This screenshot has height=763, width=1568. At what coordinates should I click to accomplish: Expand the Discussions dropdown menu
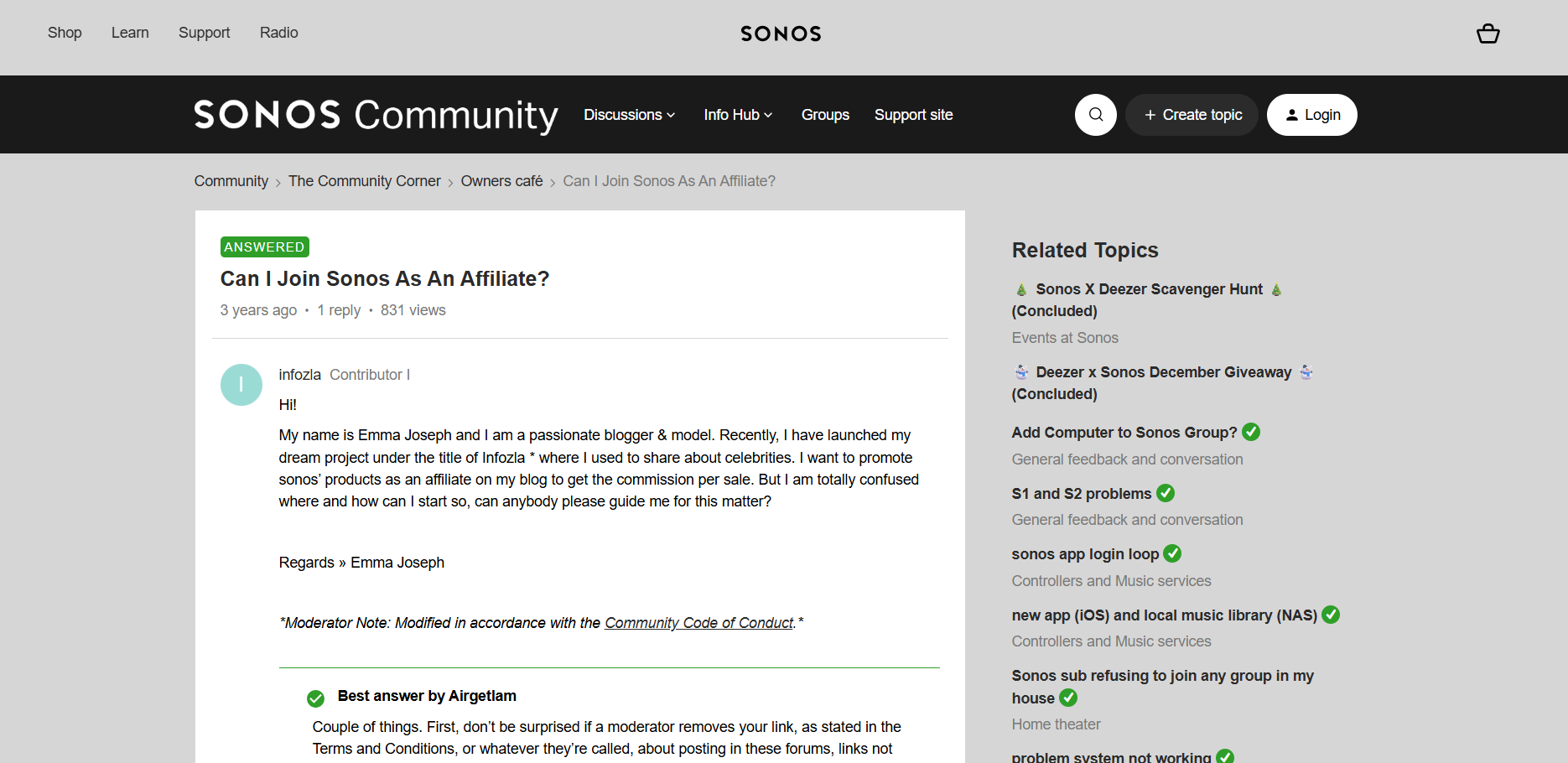(629, 115)
